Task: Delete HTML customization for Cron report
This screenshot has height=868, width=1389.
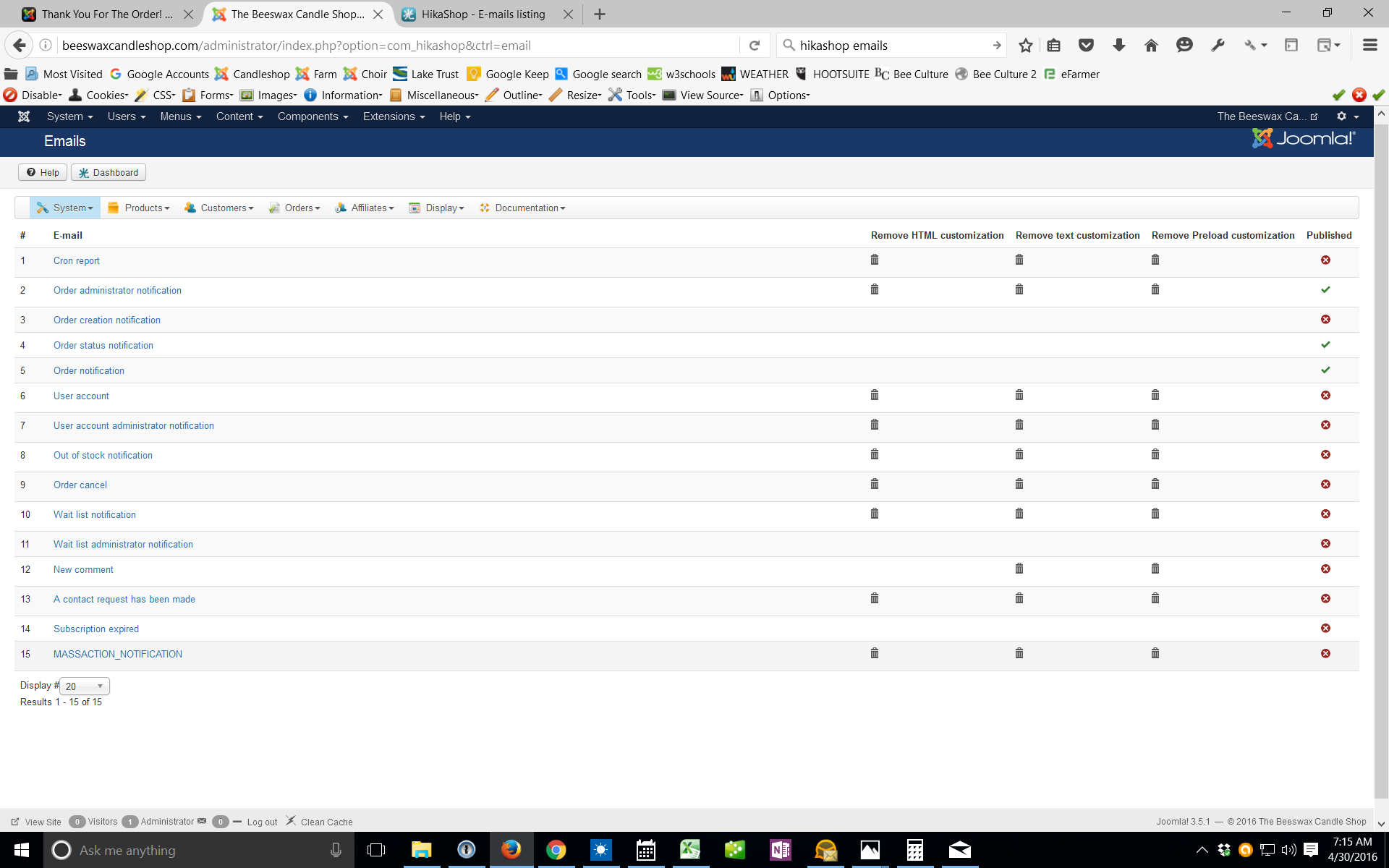Action: tap(874, 260)
